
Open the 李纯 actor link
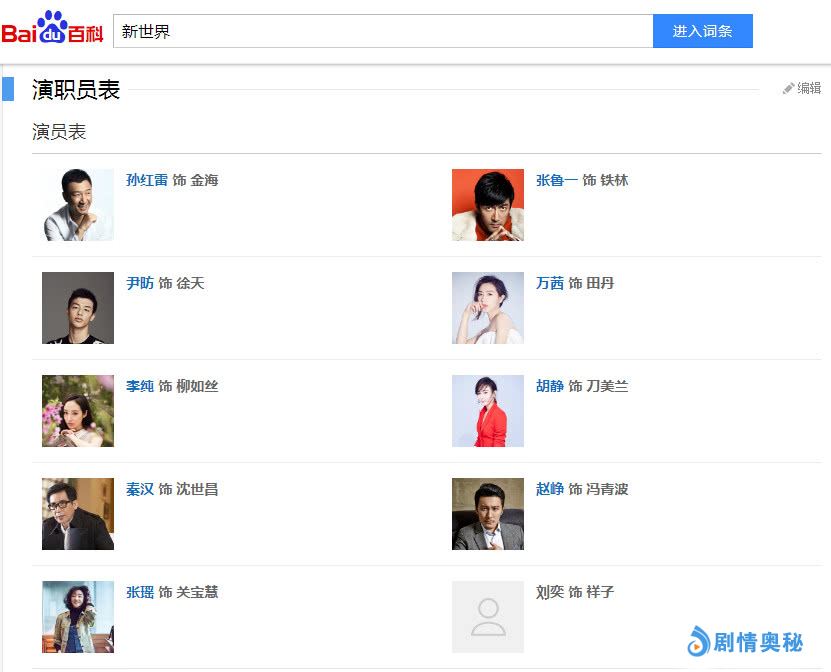pos(140,387)
